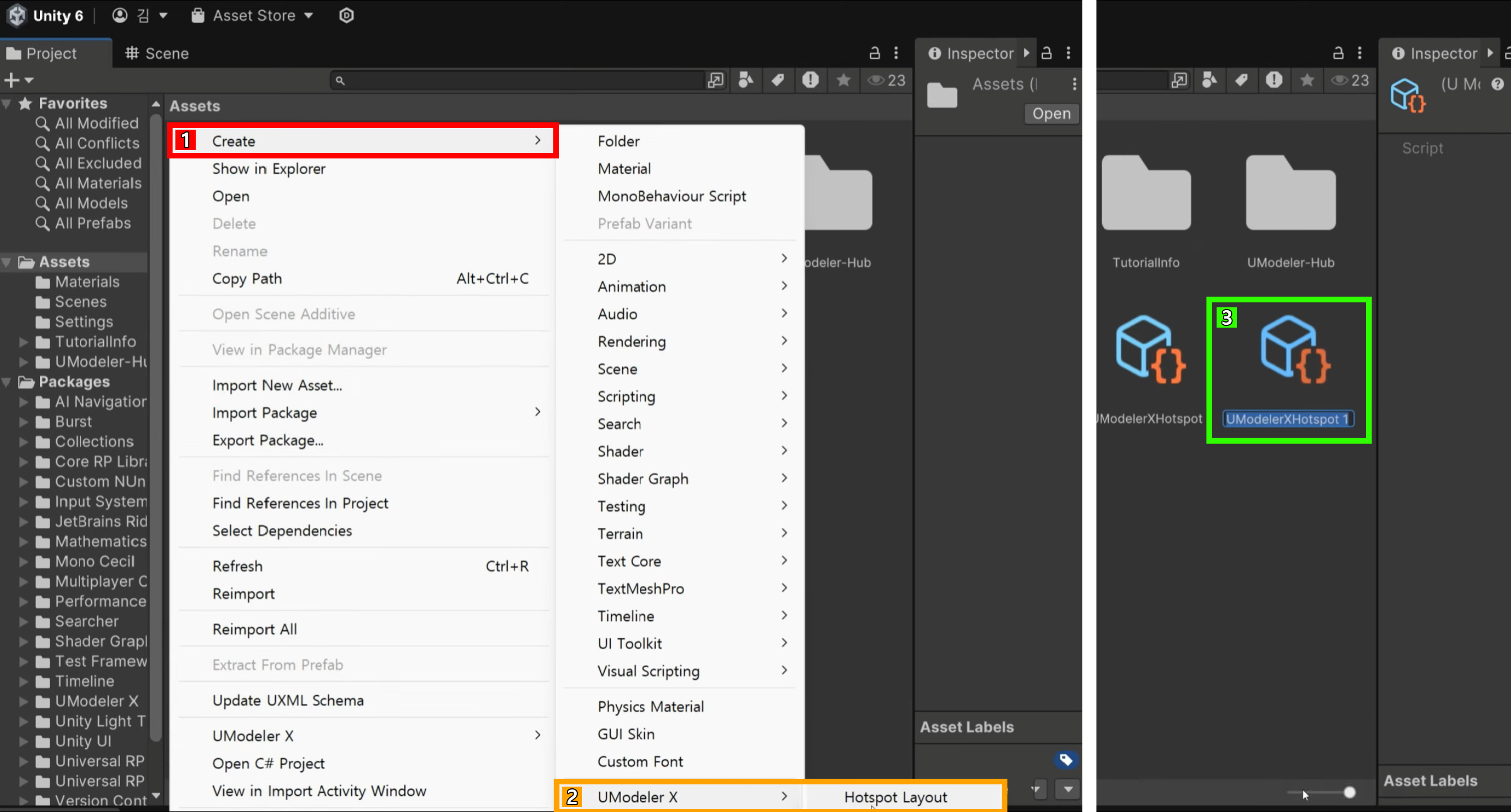The image size is (1511, 812).
Task: Open the UModeler-Hub folder thumbnail in right panel
Action: (x=1290, y=193)
